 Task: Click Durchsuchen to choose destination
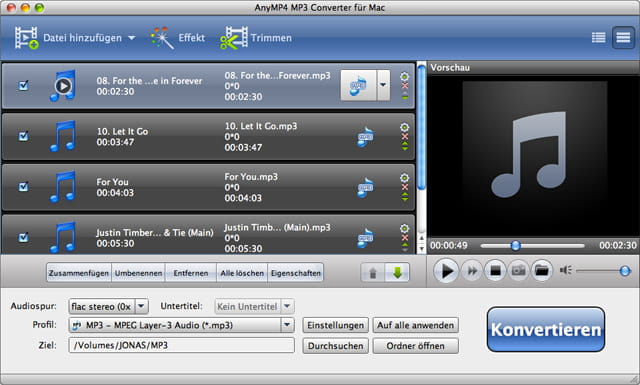(x=336, y=345)
